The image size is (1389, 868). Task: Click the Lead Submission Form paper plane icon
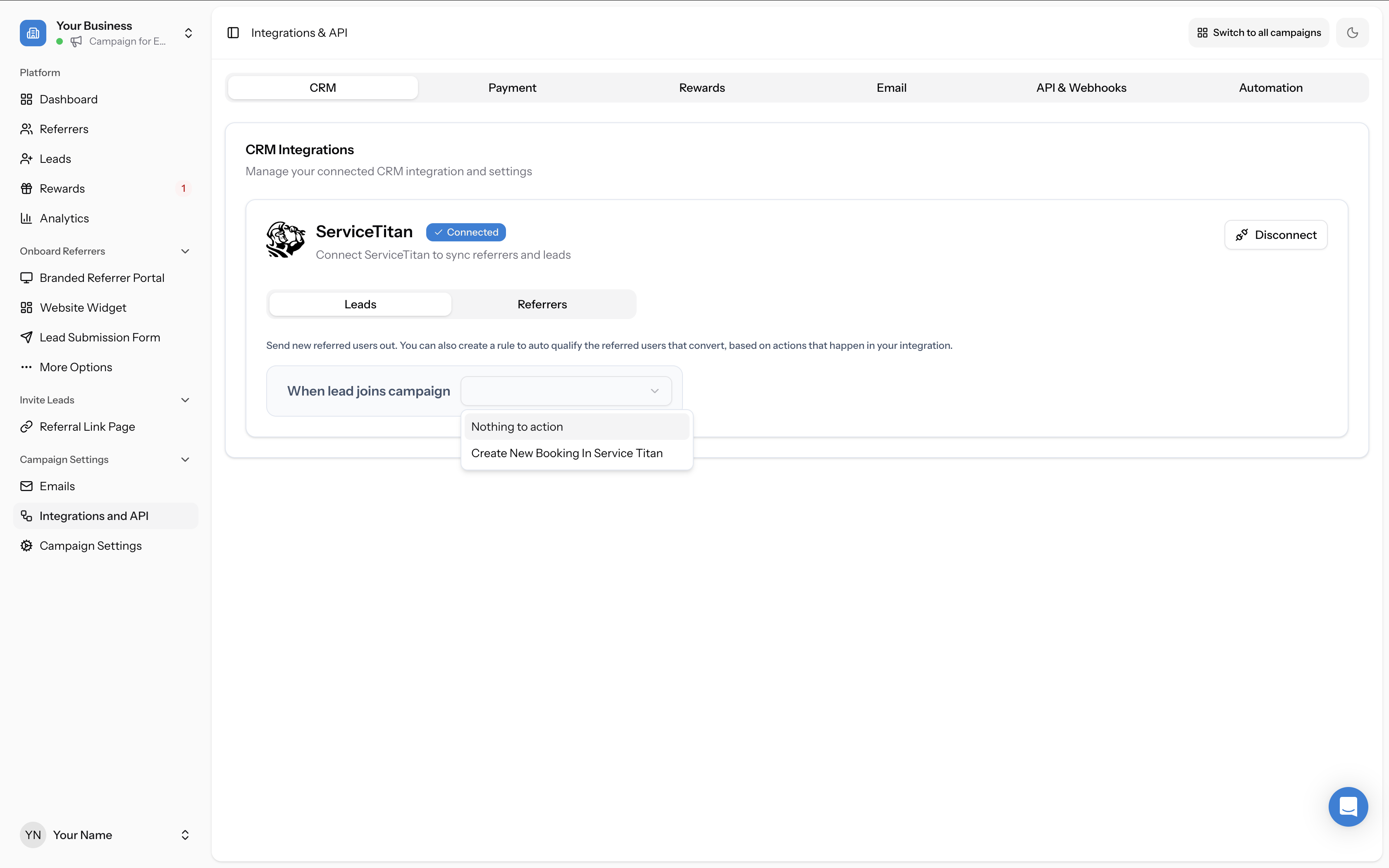26,337
